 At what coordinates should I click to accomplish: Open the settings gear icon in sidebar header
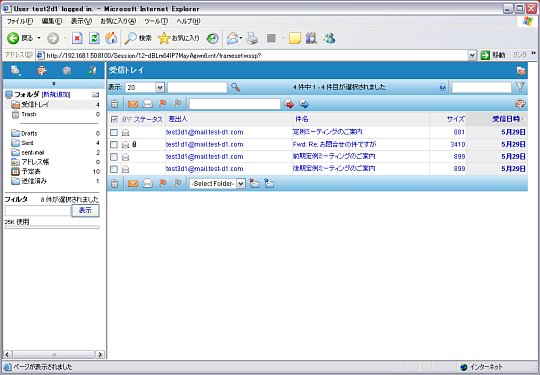pos(67,71)
